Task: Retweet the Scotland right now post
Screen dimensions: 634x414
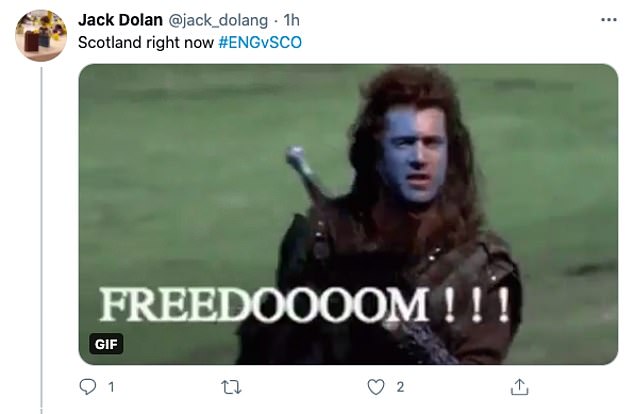Action: point(232,387)
